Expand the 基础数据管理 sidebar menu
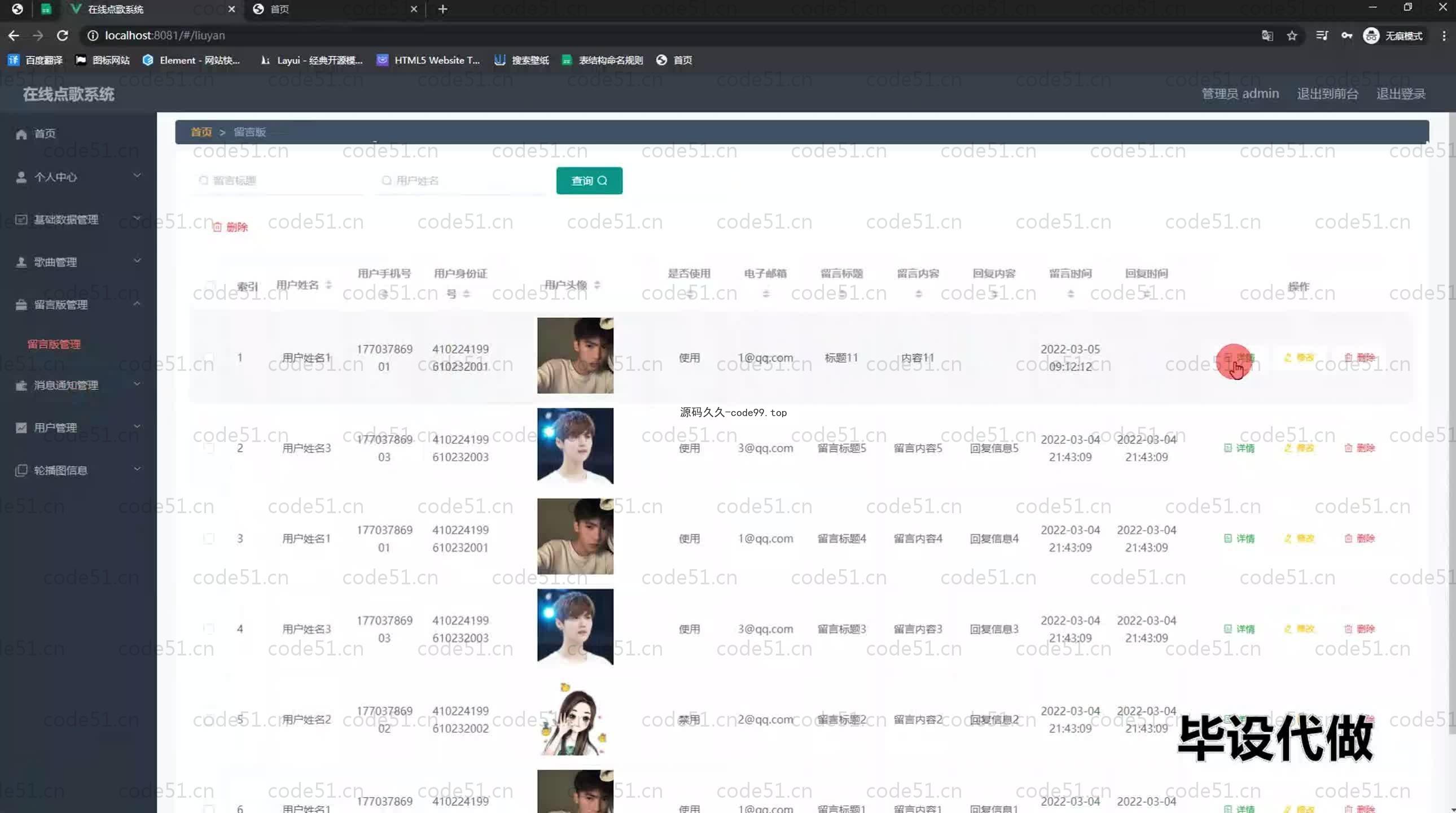 click(x=78, y=220)
